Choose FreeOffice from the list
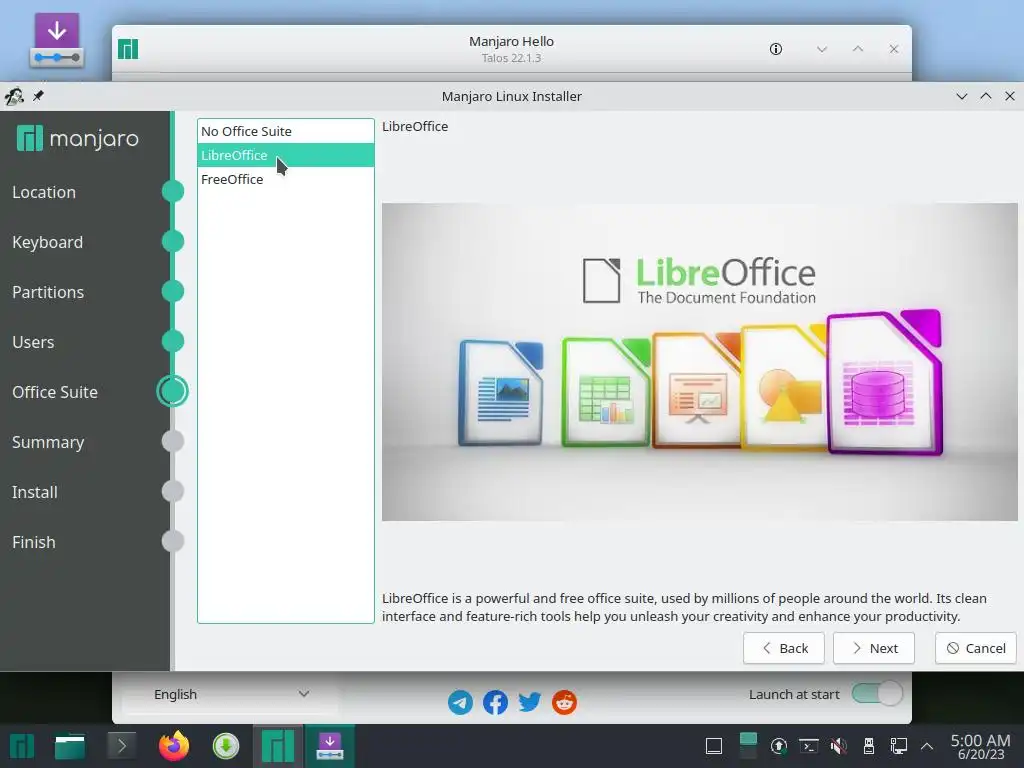 click(285, 180)
